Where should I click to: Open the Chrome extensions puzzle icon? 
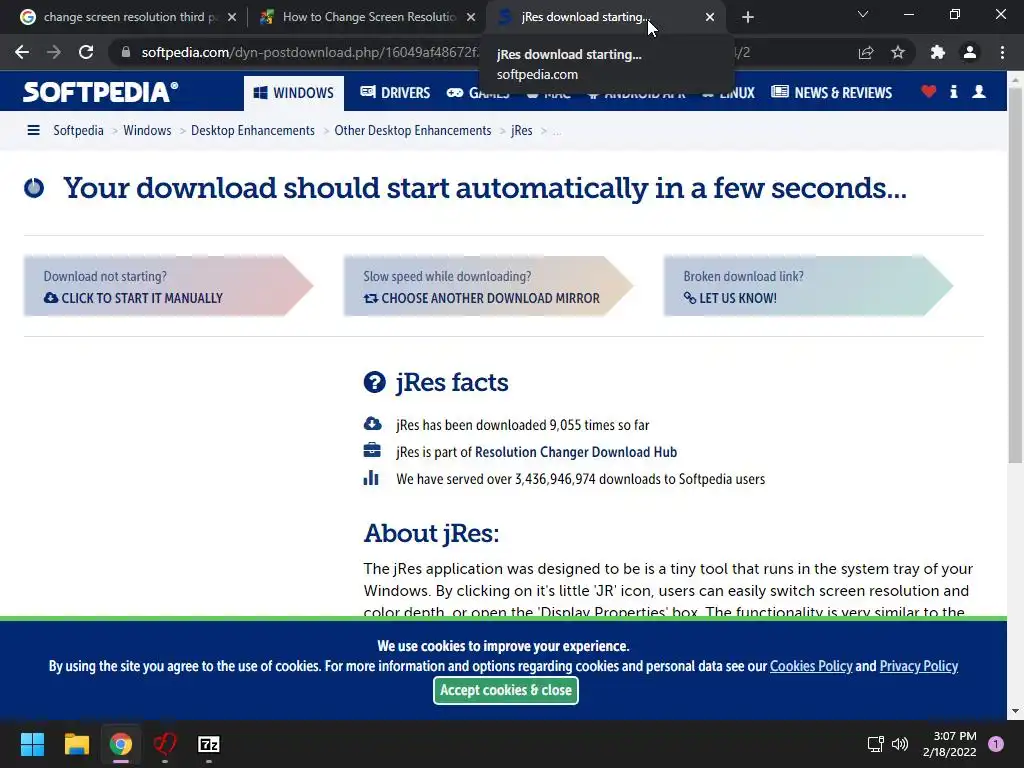(x=938, y=52)
